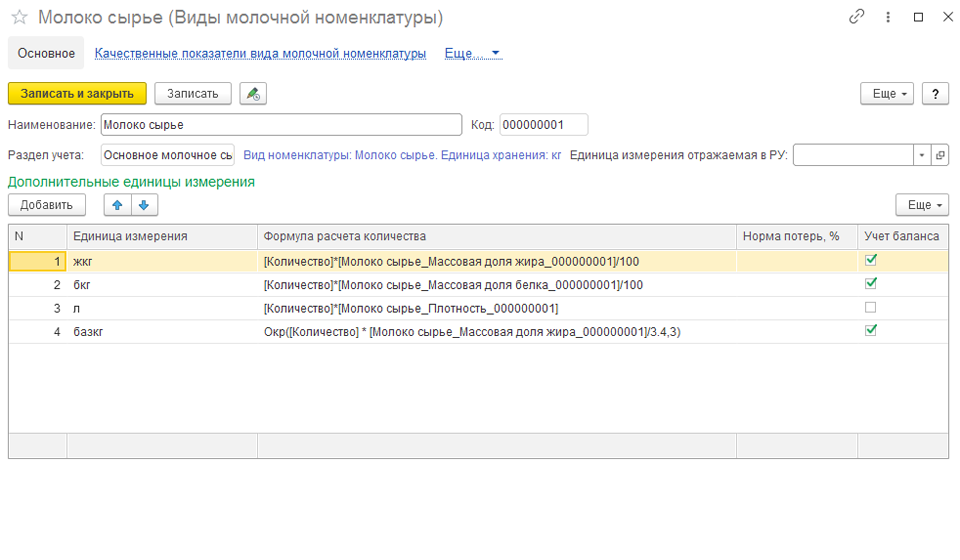Click Норма потерь, % column header

[x=797, y=236]
